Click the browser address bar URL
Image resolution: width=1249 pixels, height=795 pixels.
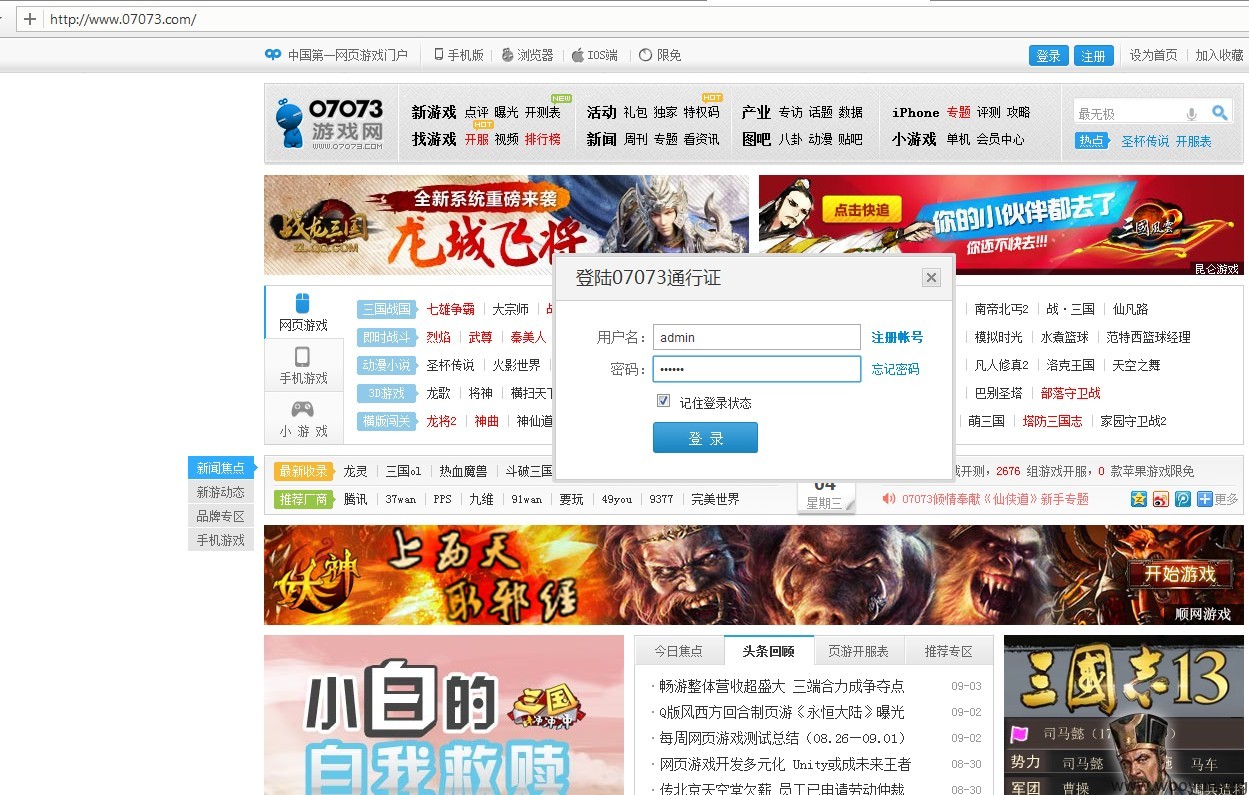click(123, 19)
